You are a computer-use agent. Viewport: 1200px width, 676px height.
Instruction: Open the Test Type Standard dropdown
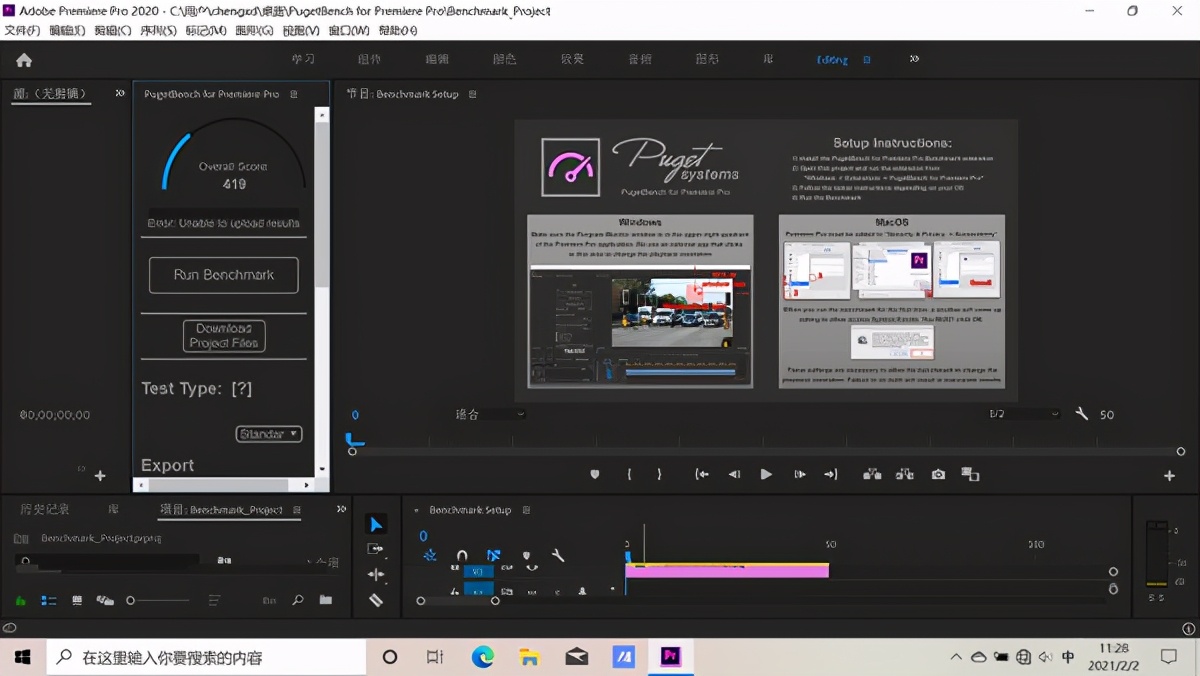269,434
